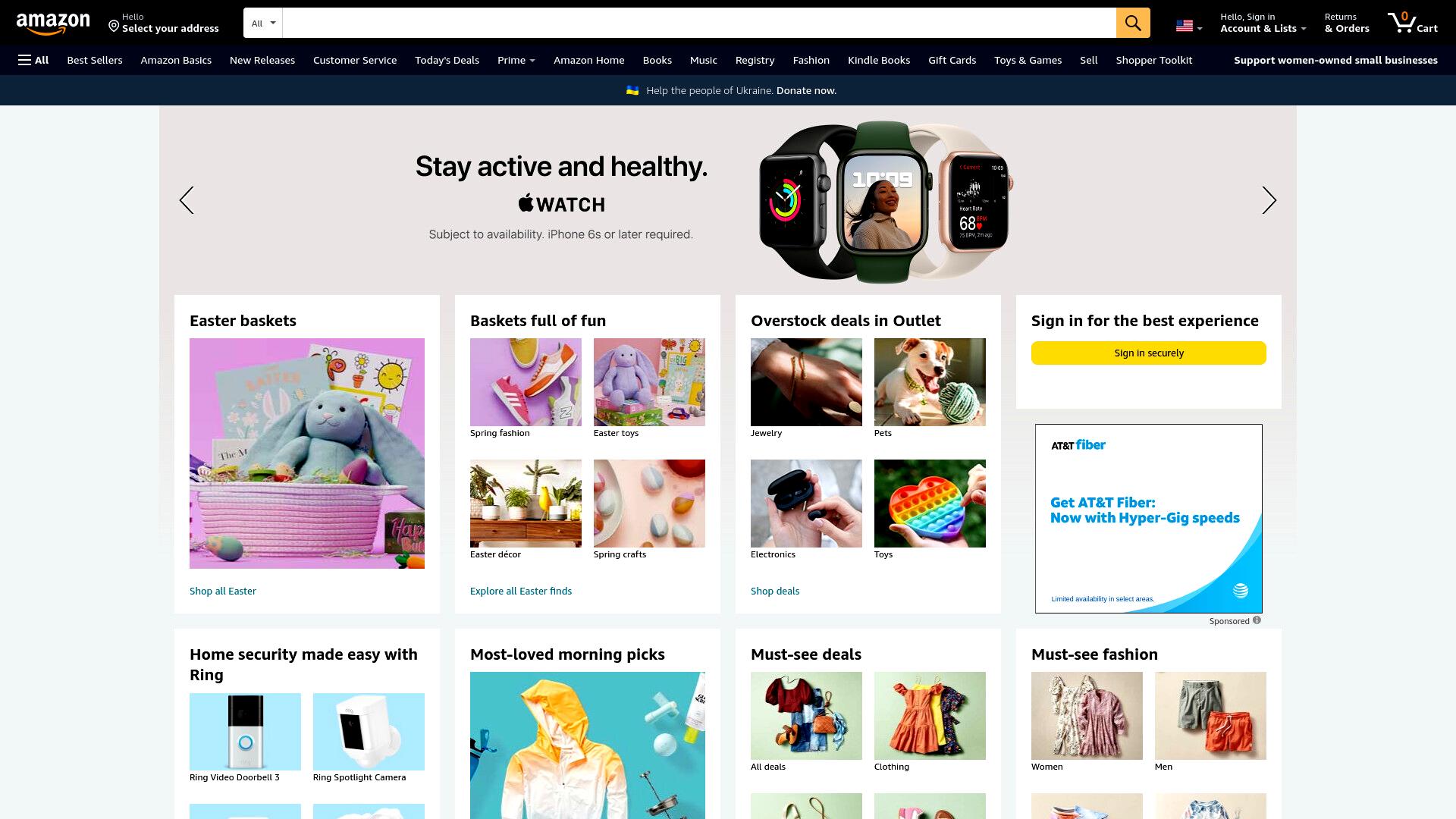Image resolution: width=1456 pixels, height=819 pixels.
Task: Click the AT&T Fiber advertisement
Action: click(x=1148, y=519)
